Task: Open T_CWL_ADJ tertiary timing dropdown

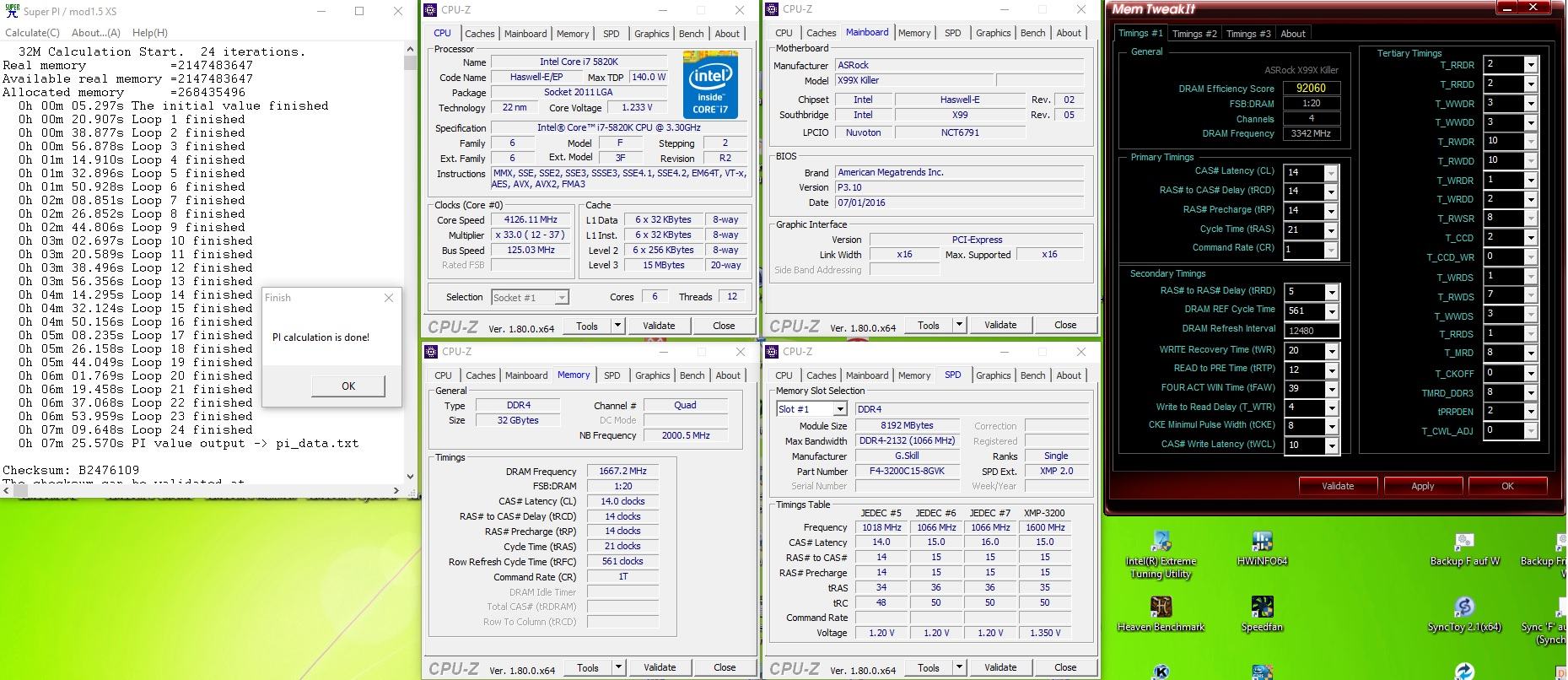Action: (x=1531, y=431)
